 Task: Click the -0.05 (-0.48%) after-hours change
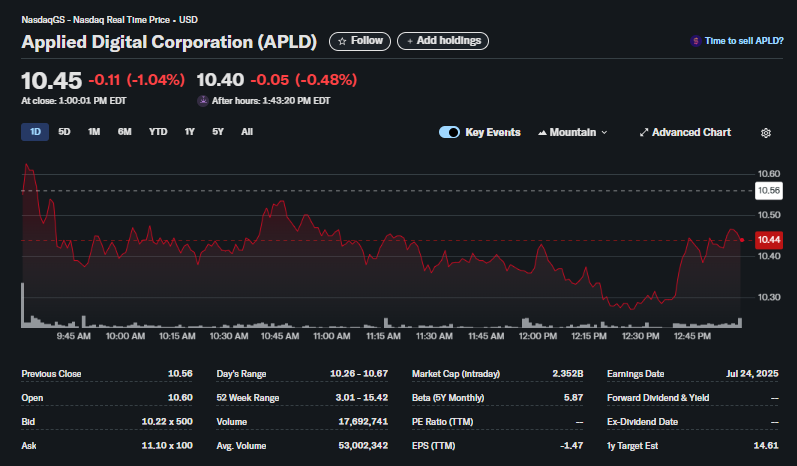point(303,80)
